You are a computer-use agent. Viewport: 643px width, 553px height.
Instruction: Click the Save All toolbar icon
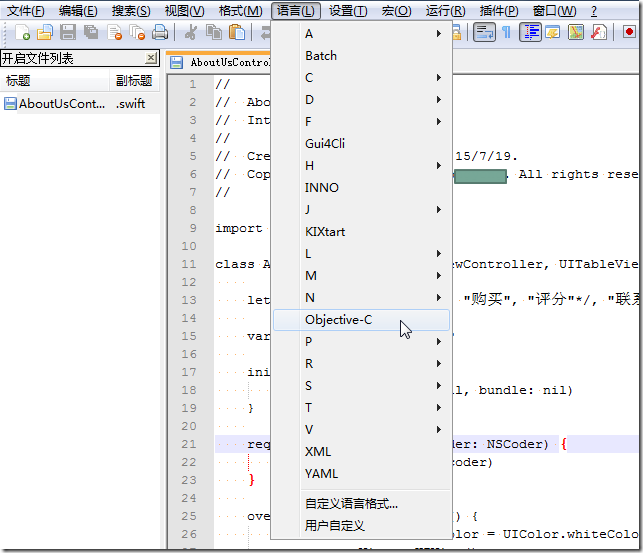[91, 32]
